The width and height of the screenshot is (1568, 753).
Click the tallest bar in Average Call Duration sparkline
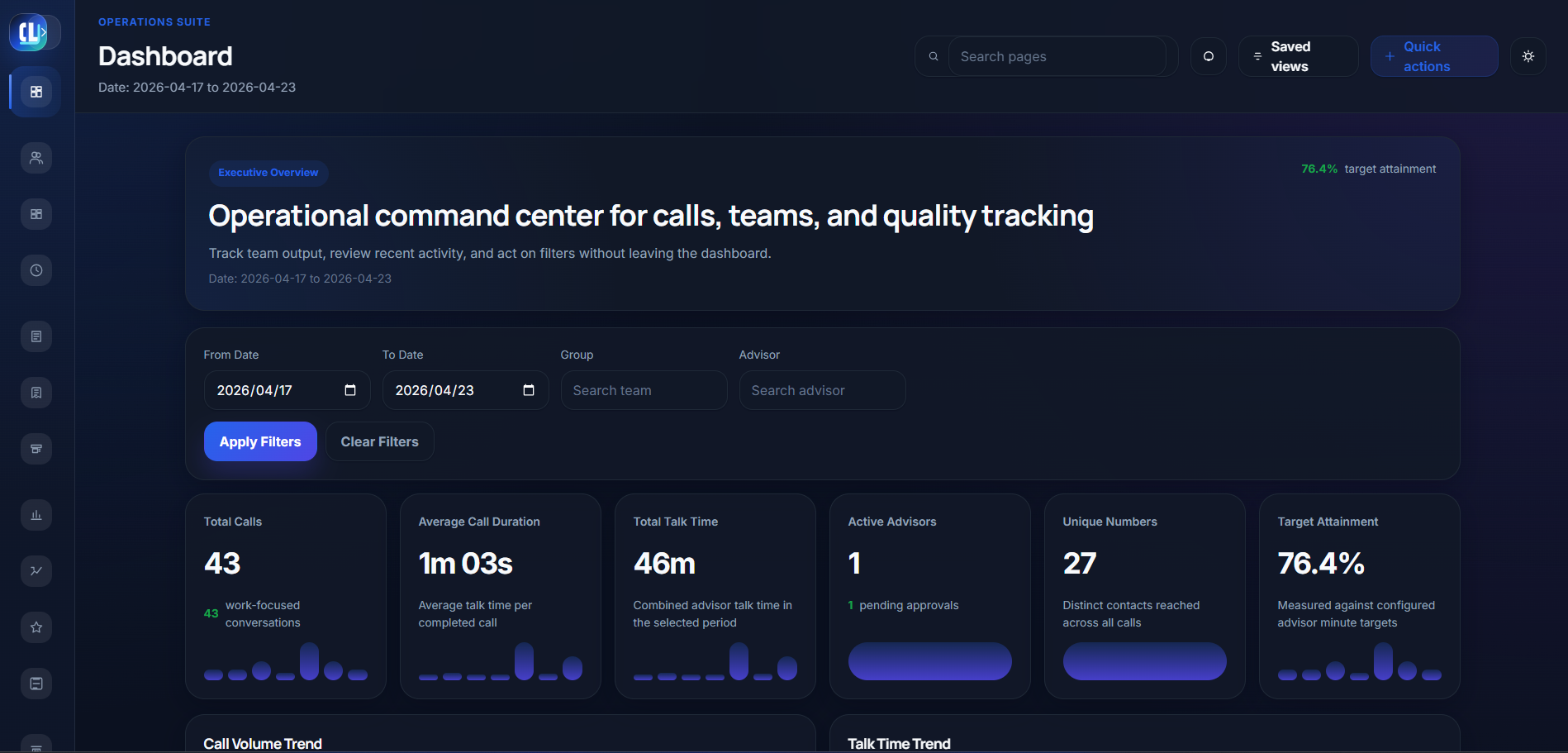524,661
